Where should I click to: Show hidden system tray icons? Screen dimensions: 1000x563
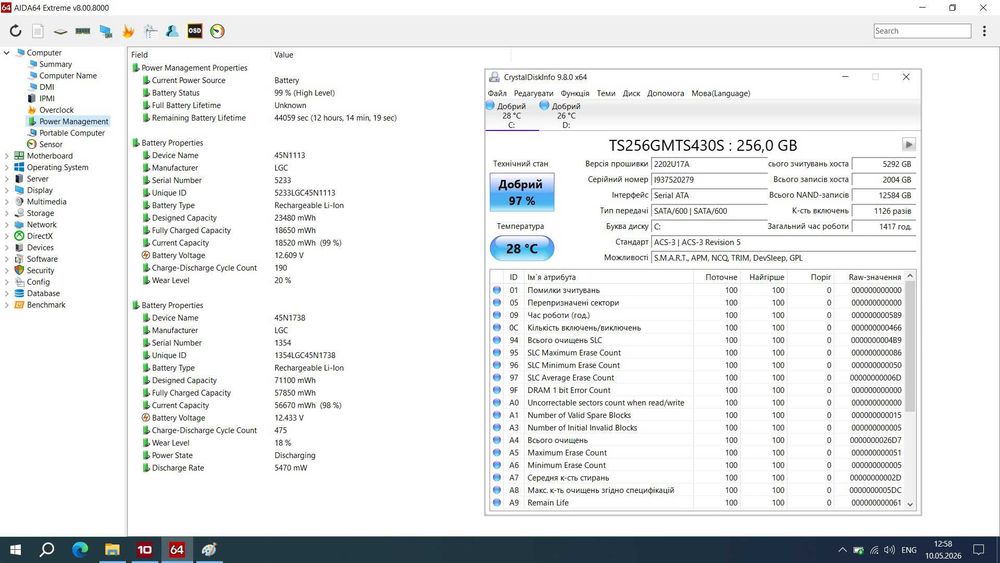click(x=842, y=550)
